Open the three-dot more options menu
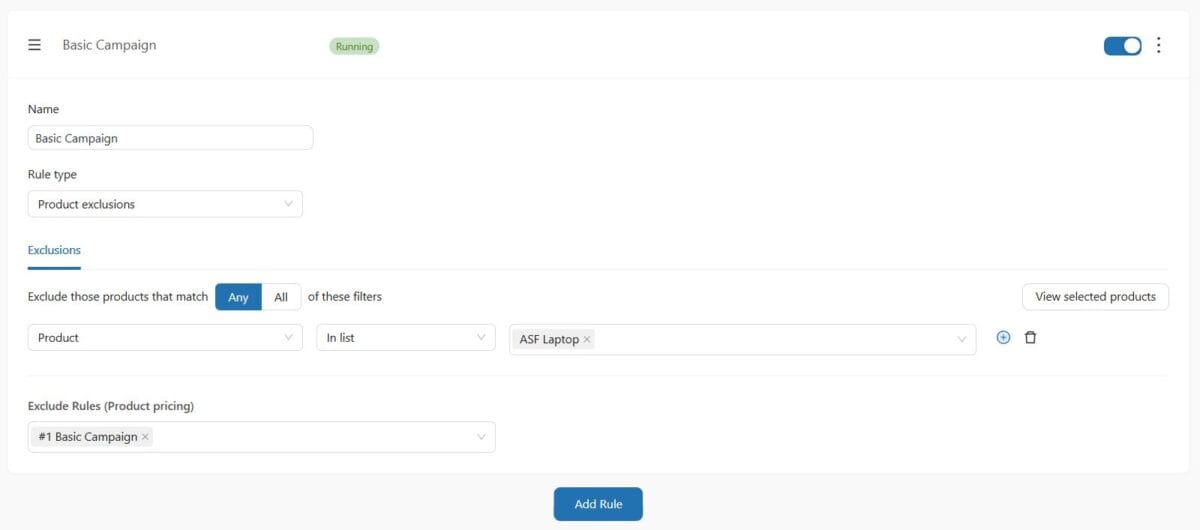This screenshot has width=1200, height=530. [1159, 45]
